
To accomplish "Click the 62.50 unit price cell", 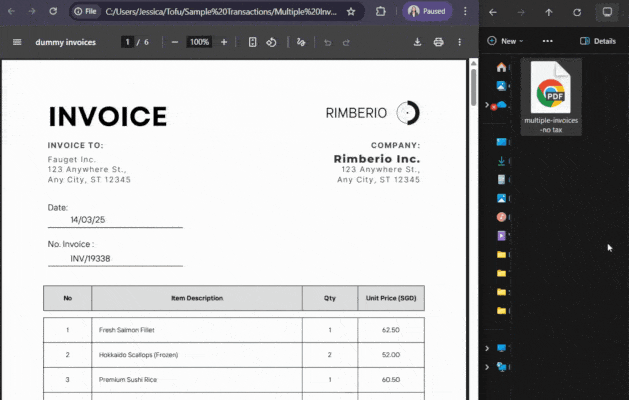I will click(391, 330).
